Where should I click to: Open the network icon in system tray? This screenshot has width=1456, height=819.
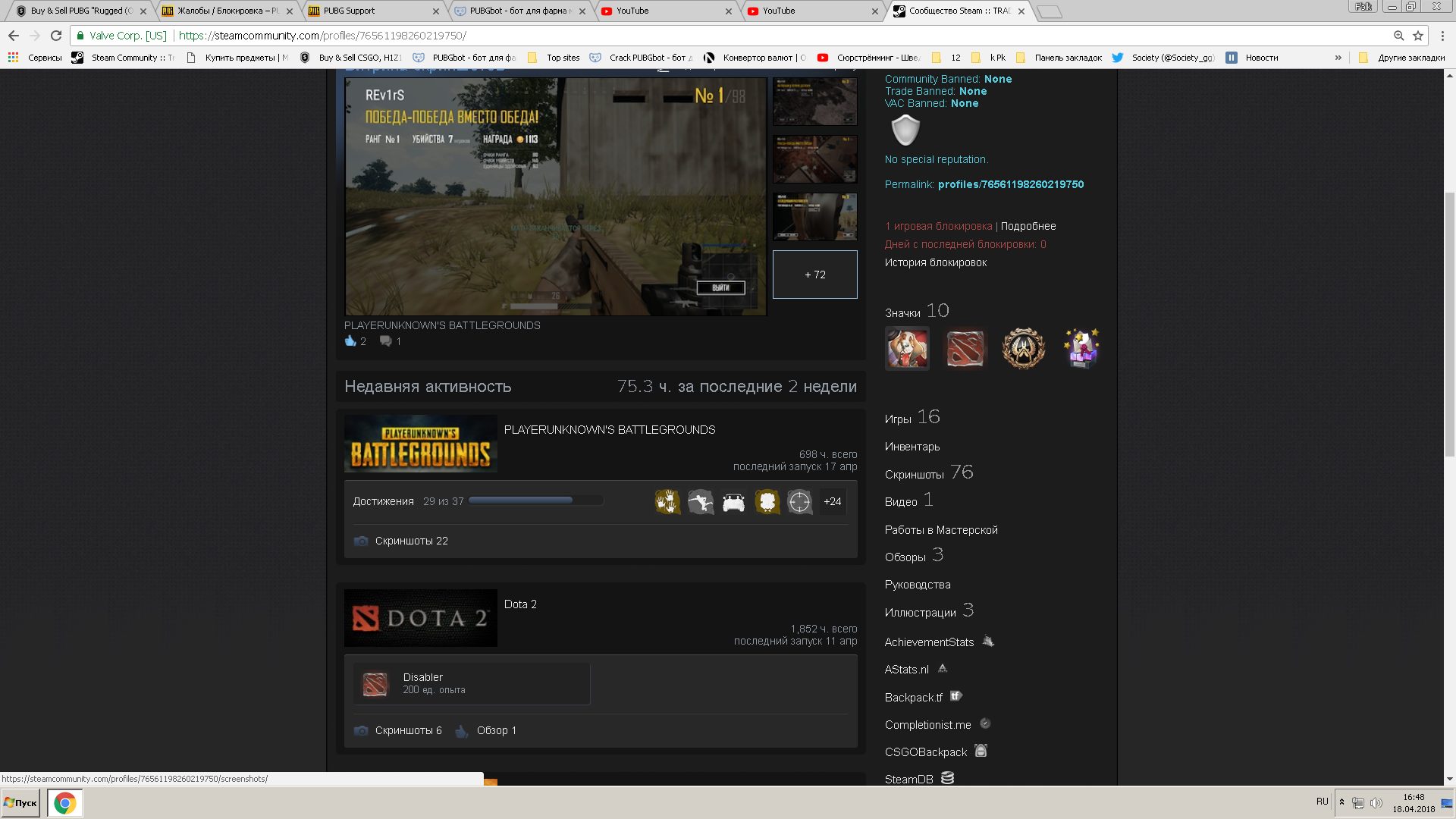click(x=1358, y=803)
